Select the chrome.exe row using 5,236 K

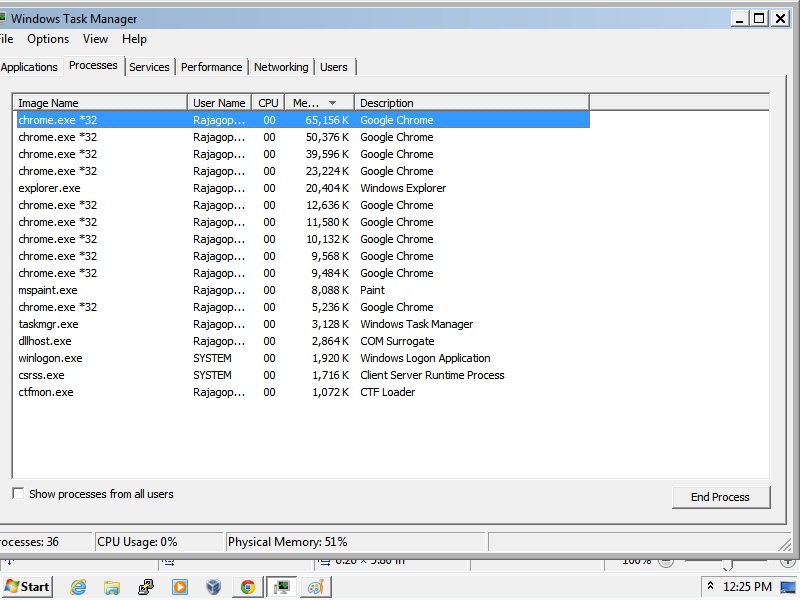pyautogui.click(x=302, y=307)
